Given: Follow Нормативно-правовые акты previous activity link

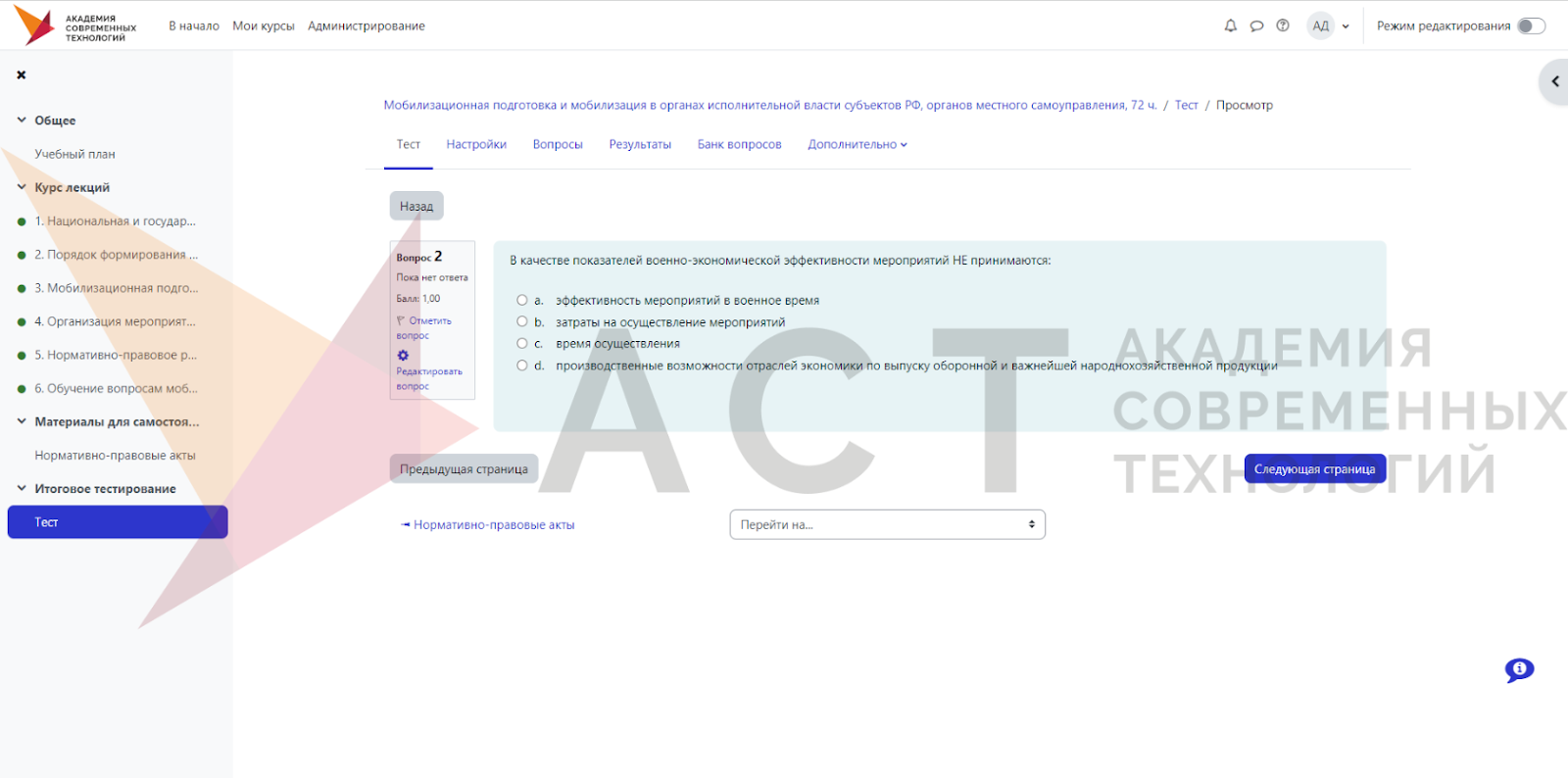Looking at the screenshot, I should 488,525.
